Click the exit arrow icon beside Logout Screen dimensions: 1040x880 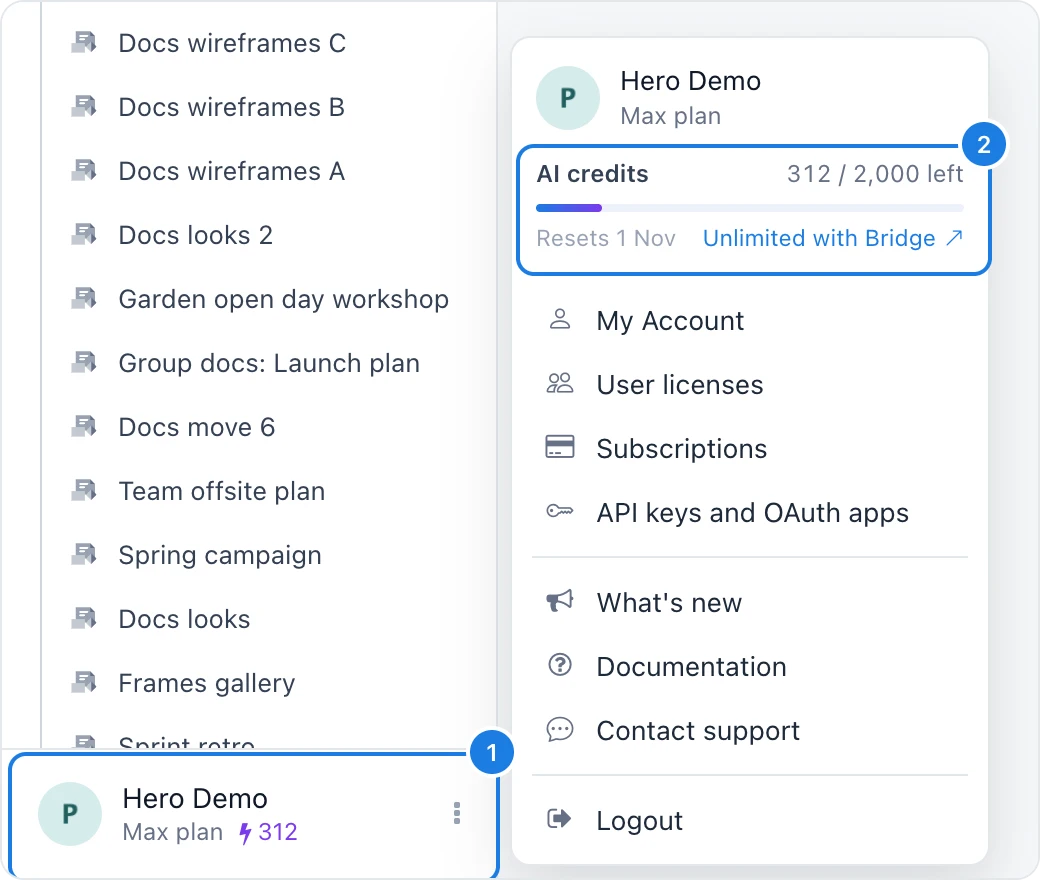559,819
